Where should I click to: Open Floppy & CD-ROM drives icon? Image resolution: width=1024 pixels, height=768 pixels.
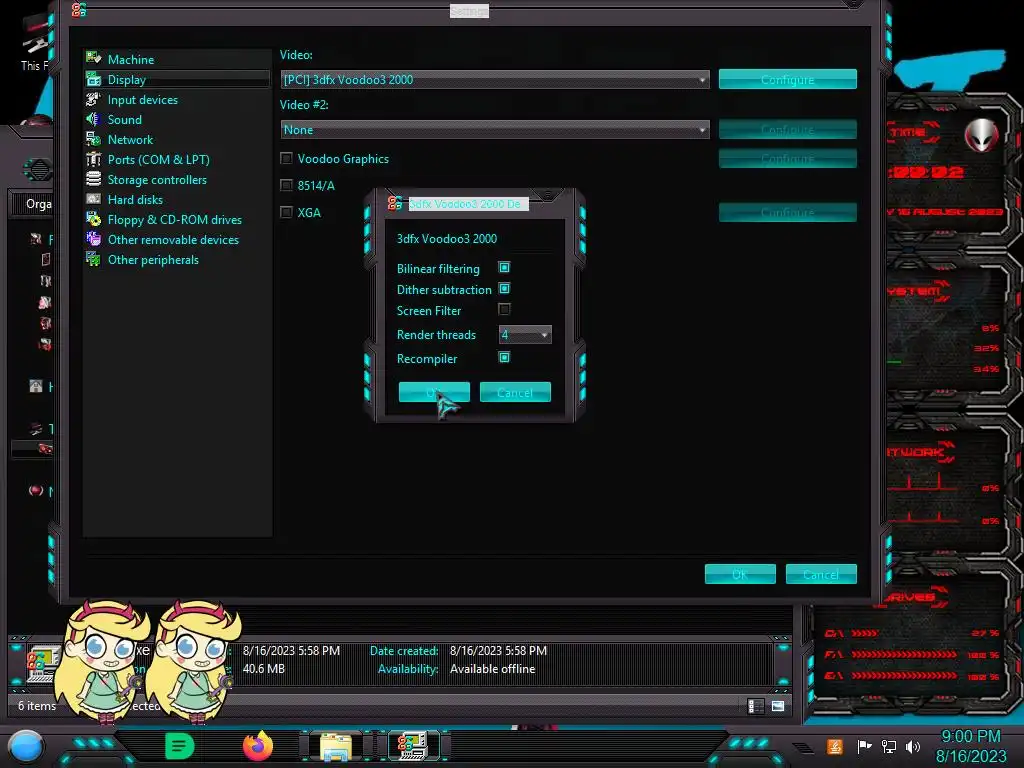point(93,219)
